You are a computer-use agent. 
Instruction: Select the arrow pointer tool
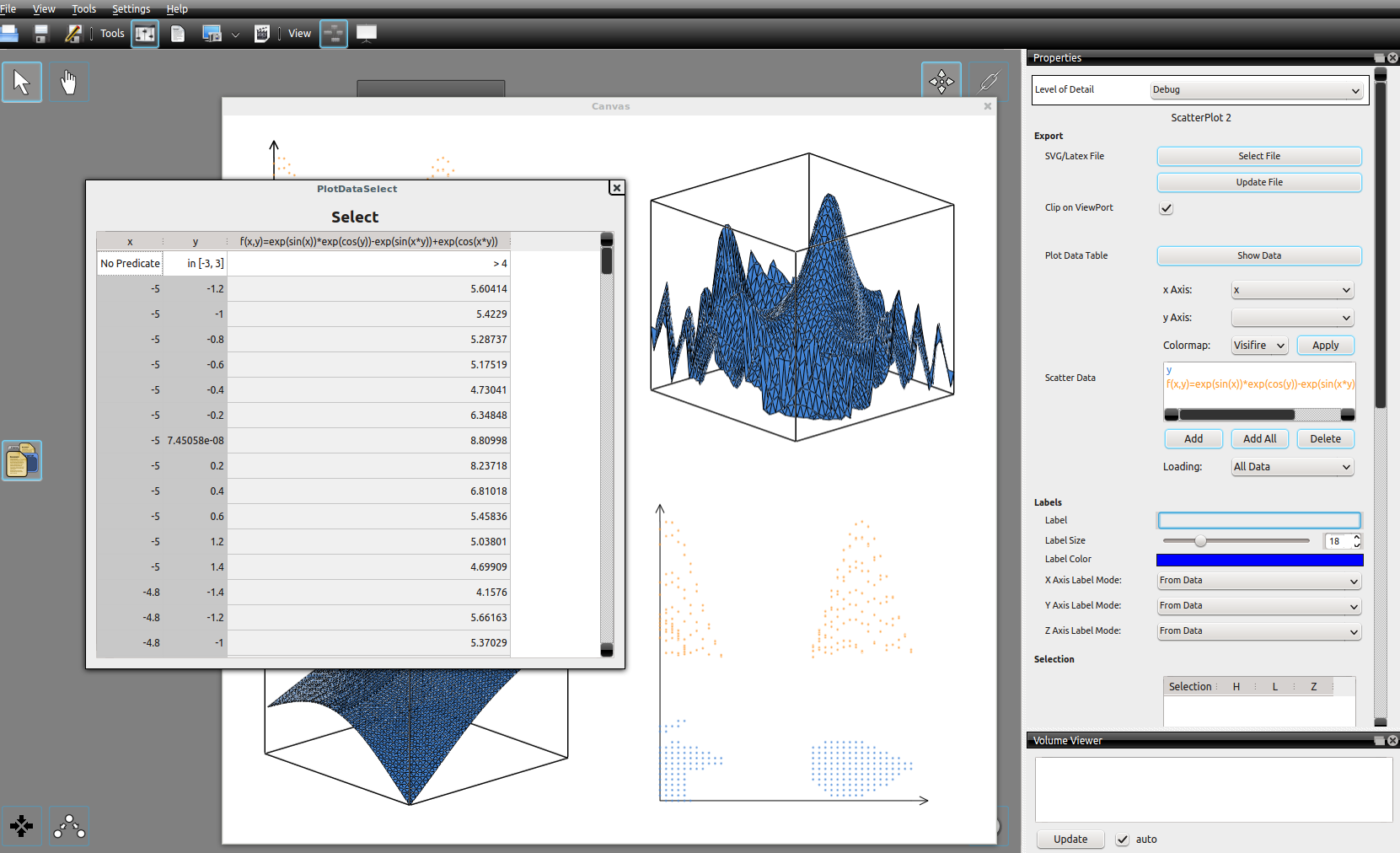(x=22, y=83)
